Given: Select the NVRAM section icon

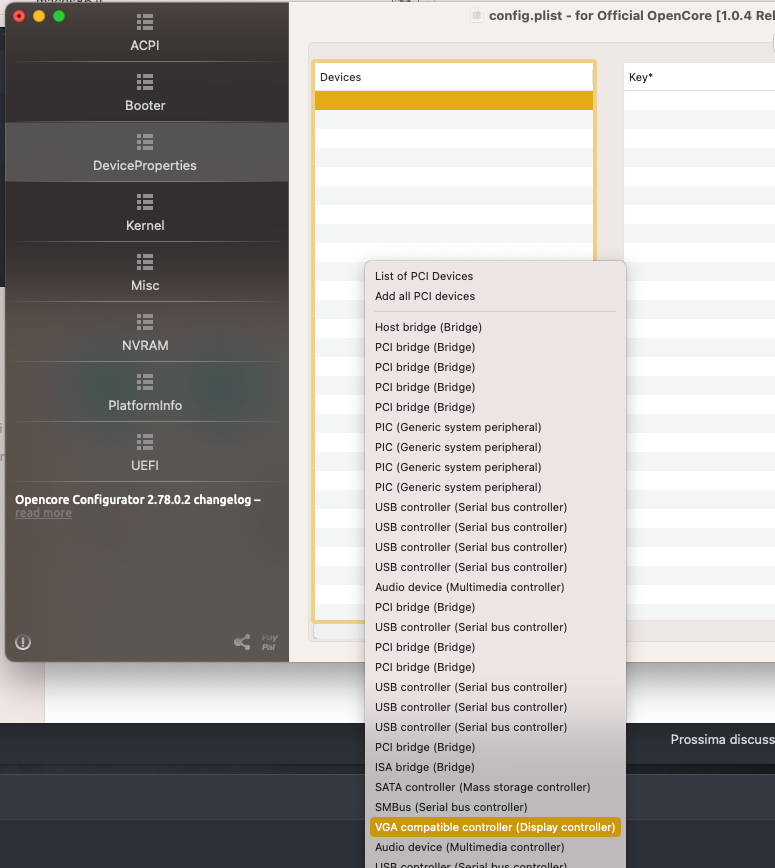Looking at the screenshot, I should (x=145, y=322).
